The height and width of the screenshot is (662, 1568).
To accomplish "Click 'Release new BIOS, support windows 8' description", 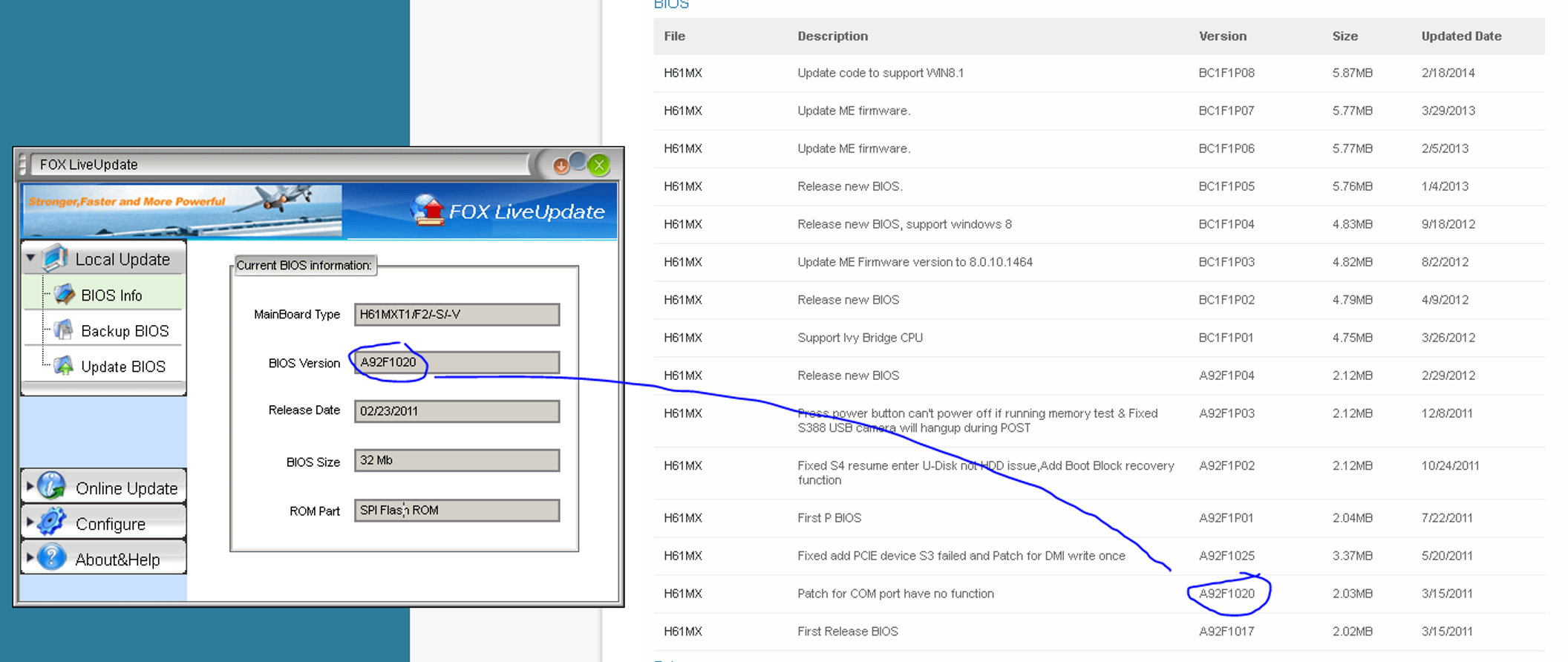I will tap(904, 224).
